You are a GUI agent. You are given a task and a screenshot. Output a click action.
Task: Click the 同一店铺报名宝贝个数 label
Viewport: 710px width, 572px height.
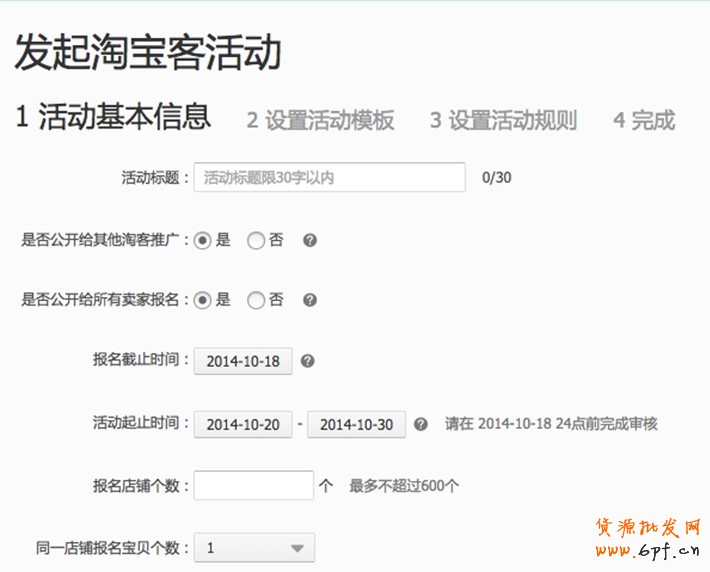pyautogui.click(x=112, y=548)
